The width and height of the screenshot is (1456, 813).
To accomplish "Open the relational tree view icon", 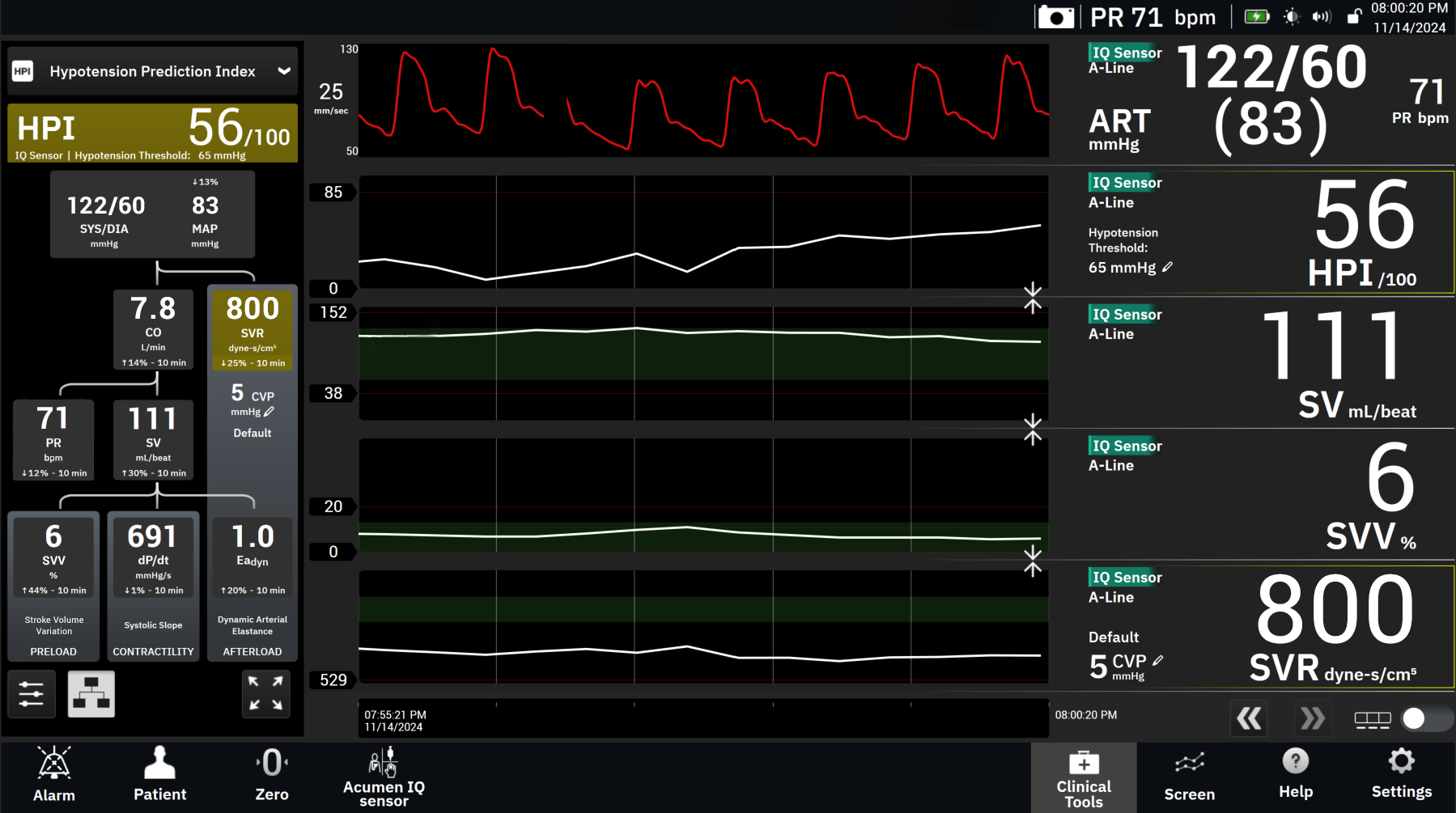I will coord(91,694).
